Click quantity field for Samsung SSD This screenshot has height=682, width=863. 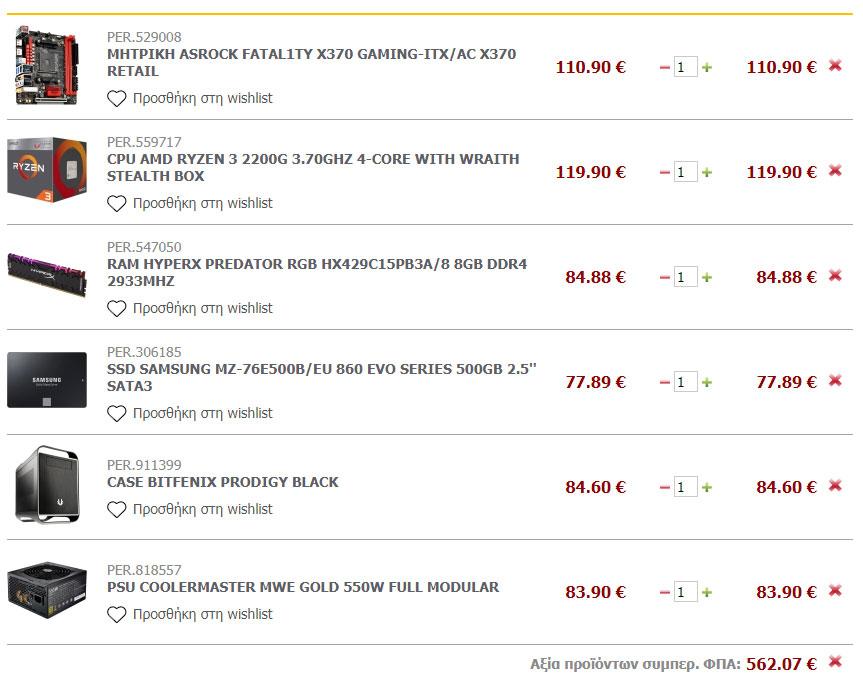tap(685, 382)
